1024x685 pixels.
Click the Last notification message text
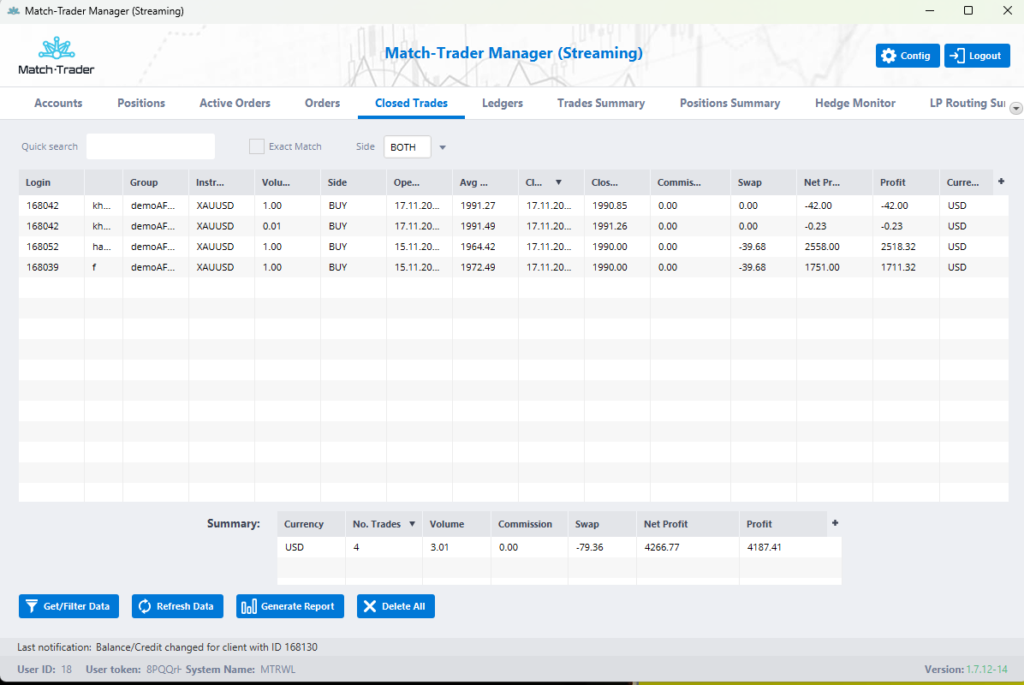coord(206,647)
